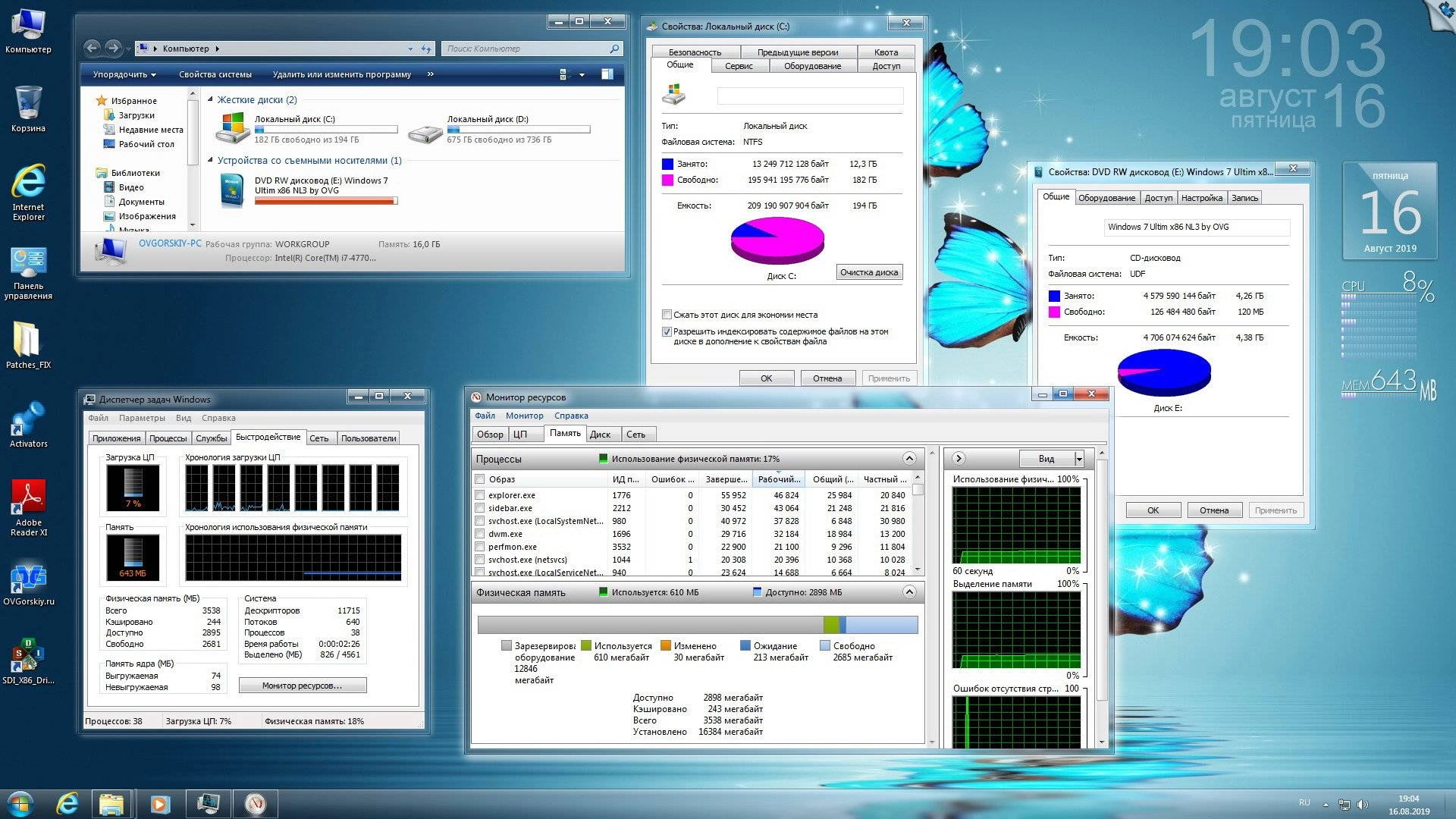Launch Windows Media Player from taskbar
The width and height of the screenshot is (1456, 819).
pos(159,804)
